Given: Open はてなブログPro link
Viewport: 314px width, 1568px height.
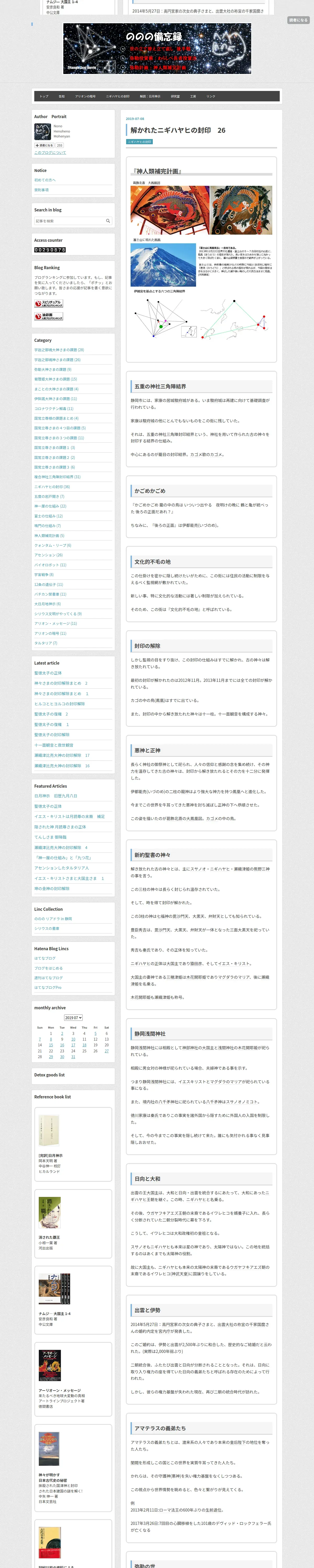Looking at the screenshot, I should coord(48,987).
